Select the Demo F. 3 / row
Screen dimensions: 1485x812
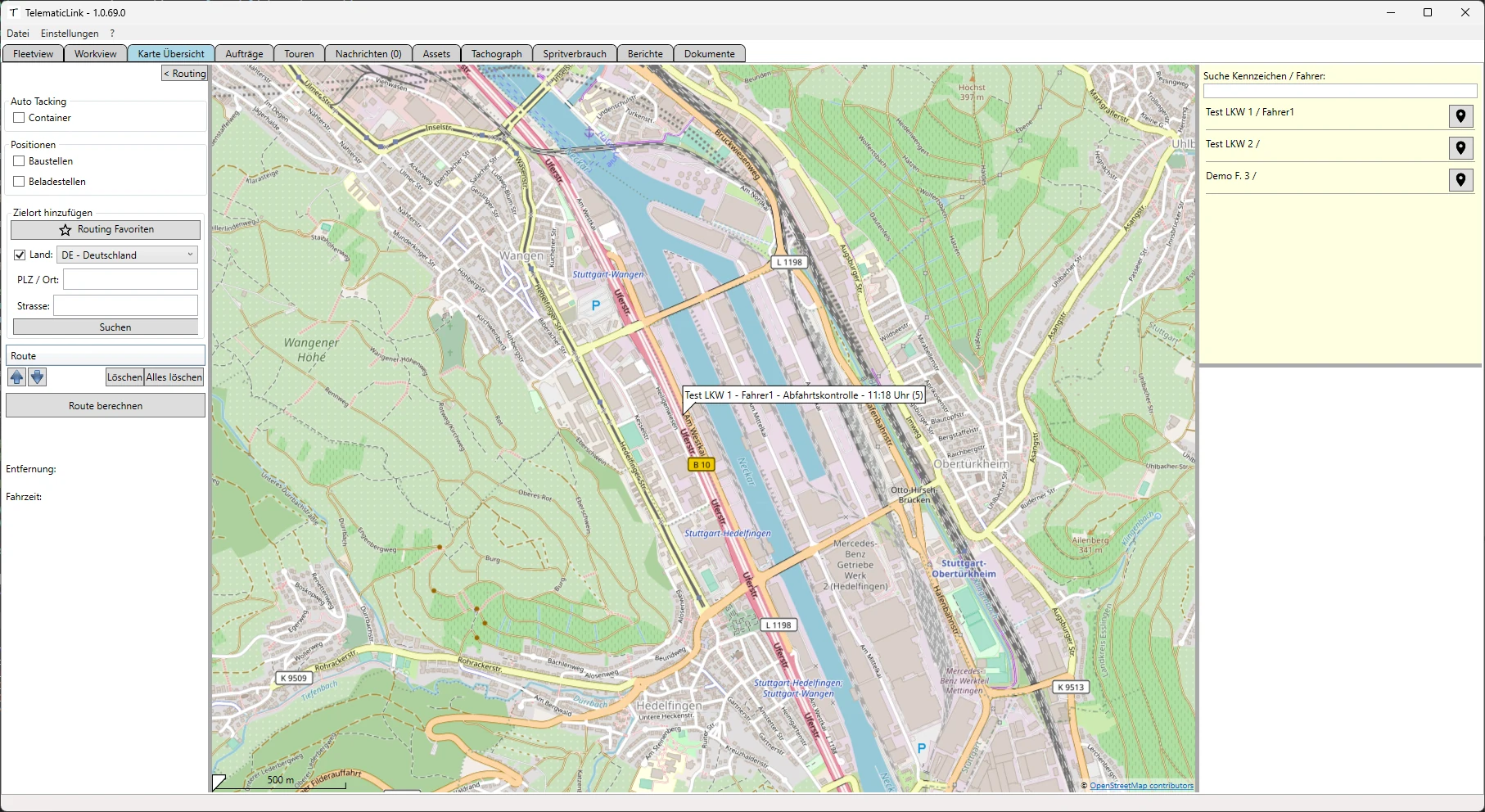(1339, 180)
